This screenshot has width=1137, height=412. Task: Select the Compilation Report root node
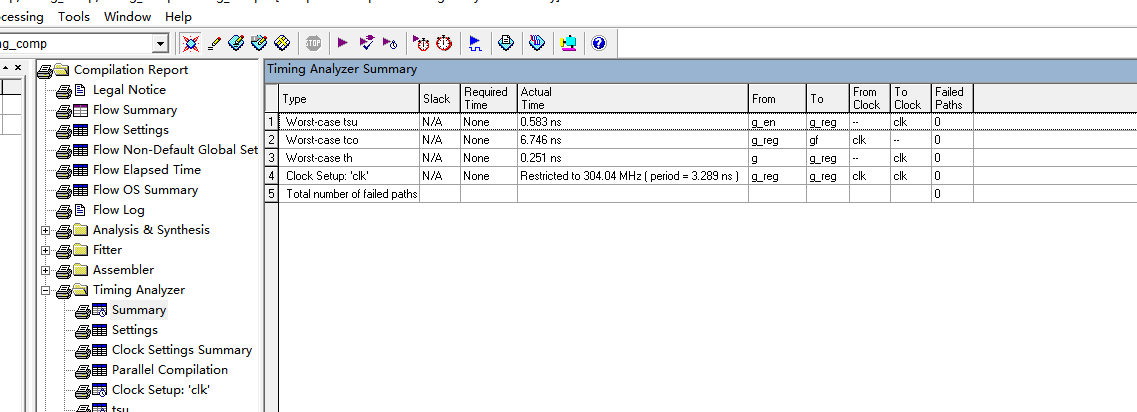pos(131,70)
